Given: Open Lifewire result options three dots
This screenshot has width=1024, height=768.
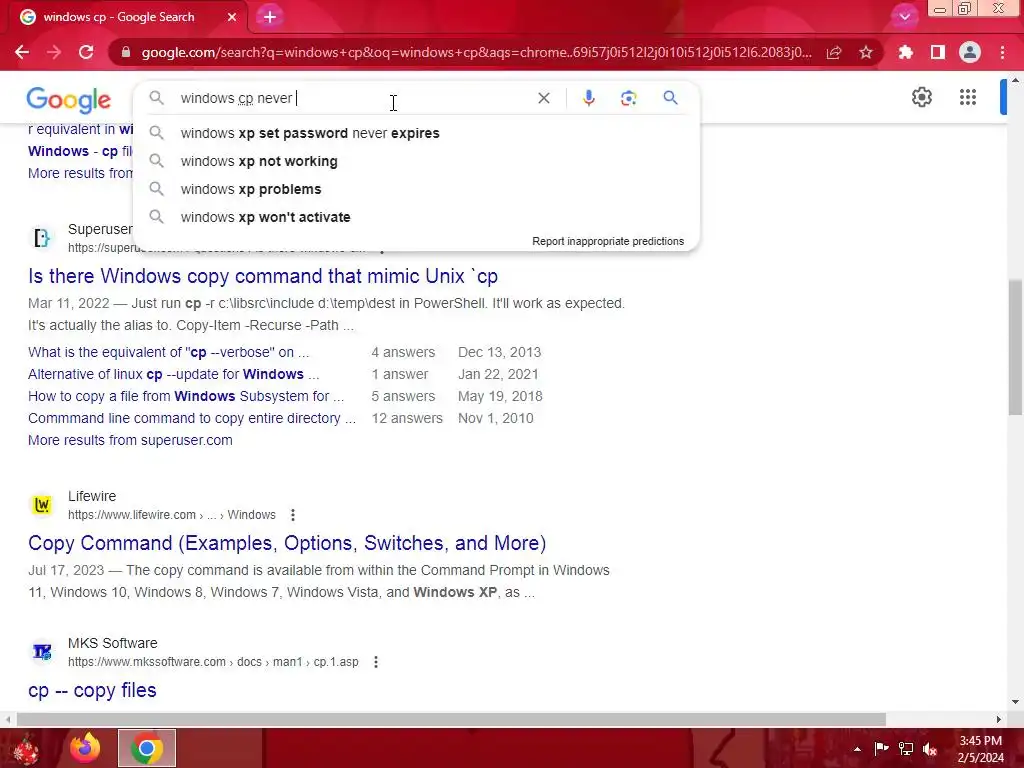Looking at the screenshot, I should pyautogui.click(x=293, y=515).
